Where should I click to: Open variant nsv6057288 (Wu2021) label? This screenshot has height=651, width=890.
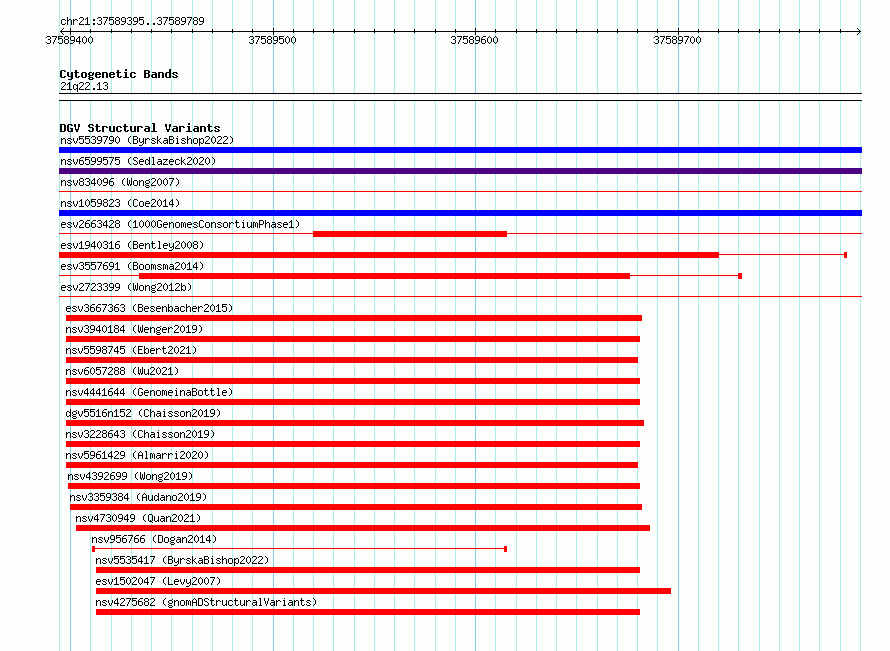tap(122, 371)
